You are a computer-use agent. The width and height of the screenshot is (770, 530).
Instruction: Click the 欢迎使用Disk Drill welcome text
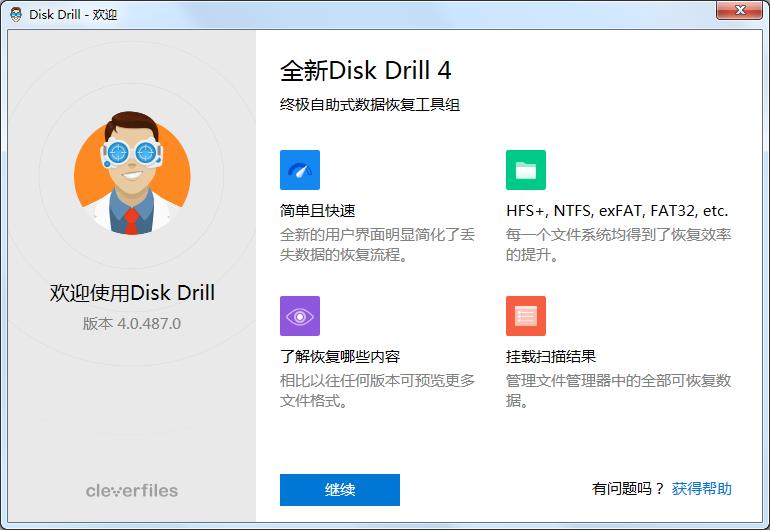pyautogui.click(x=132, y=293)
